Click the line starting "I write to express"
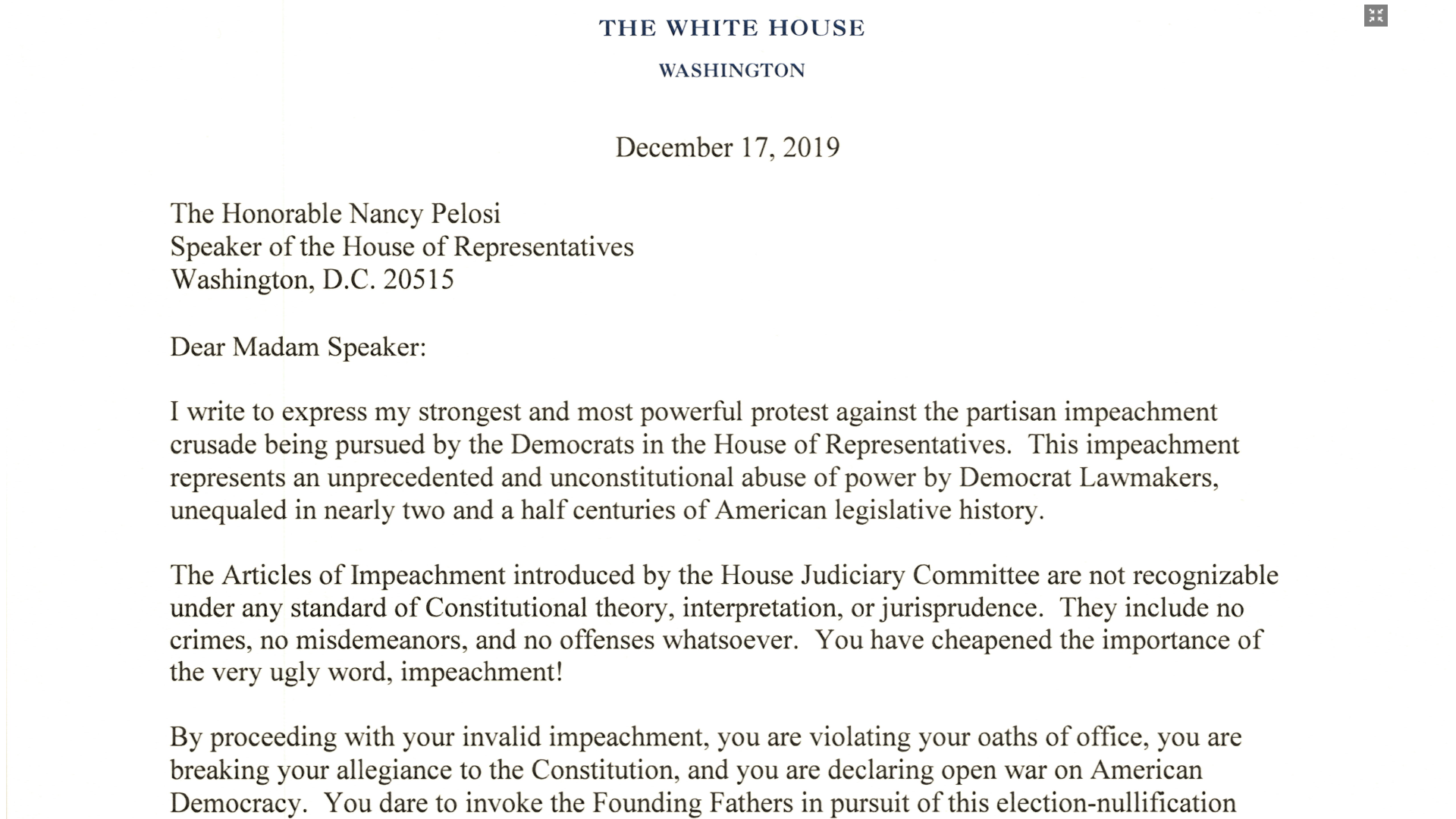Image resolution: width=1456 pixels, height=819 pixels. tap(693, 412)
